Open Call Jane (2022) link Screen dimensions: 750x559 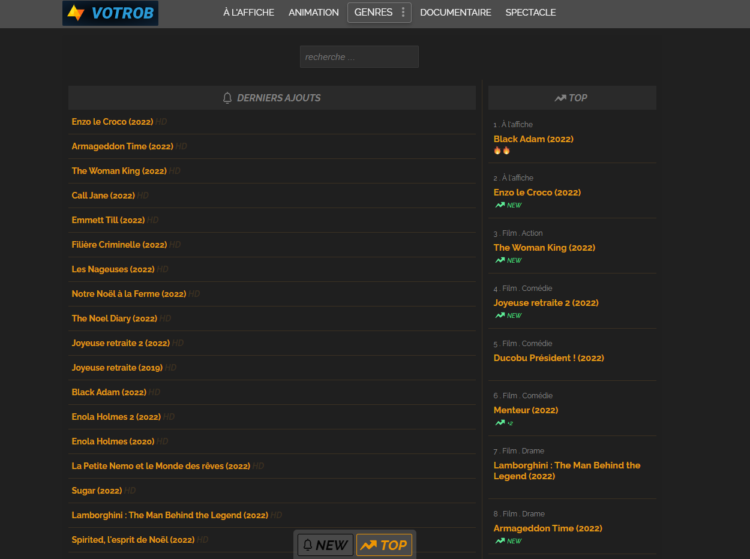coord(103,196)
